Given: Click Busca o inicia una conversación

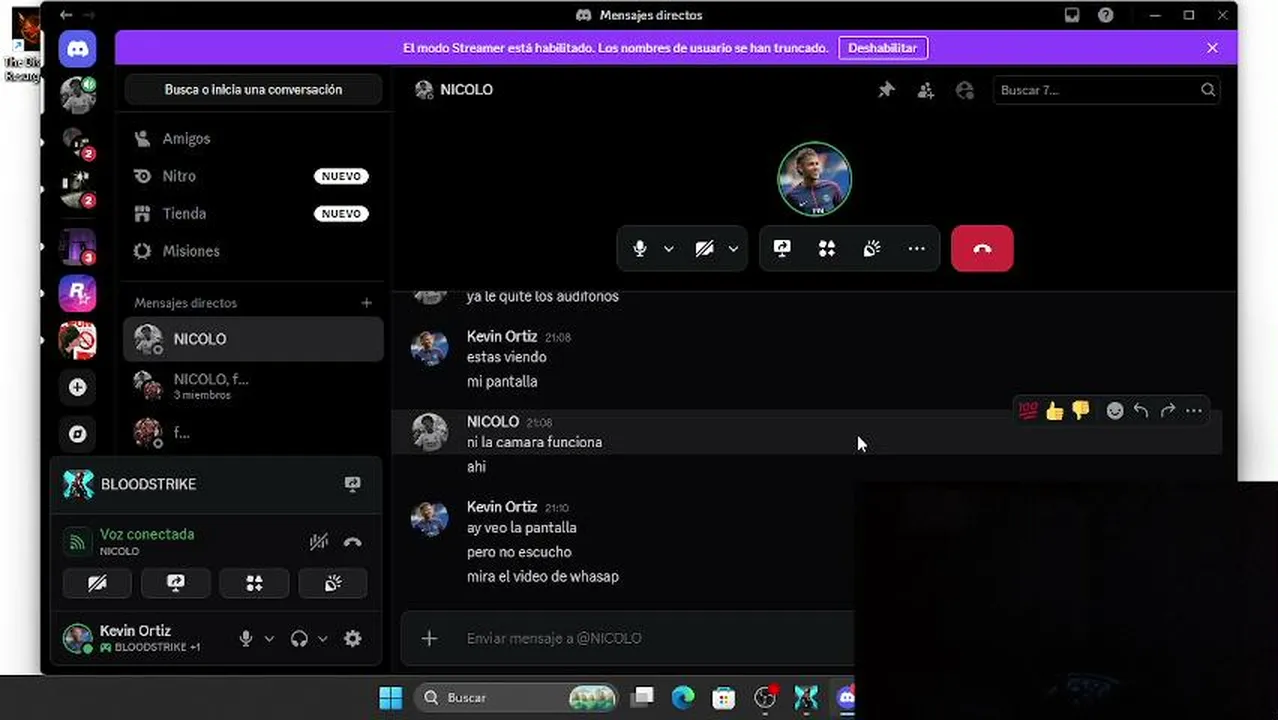Looking at the screenshot, I should pos(253,90).
